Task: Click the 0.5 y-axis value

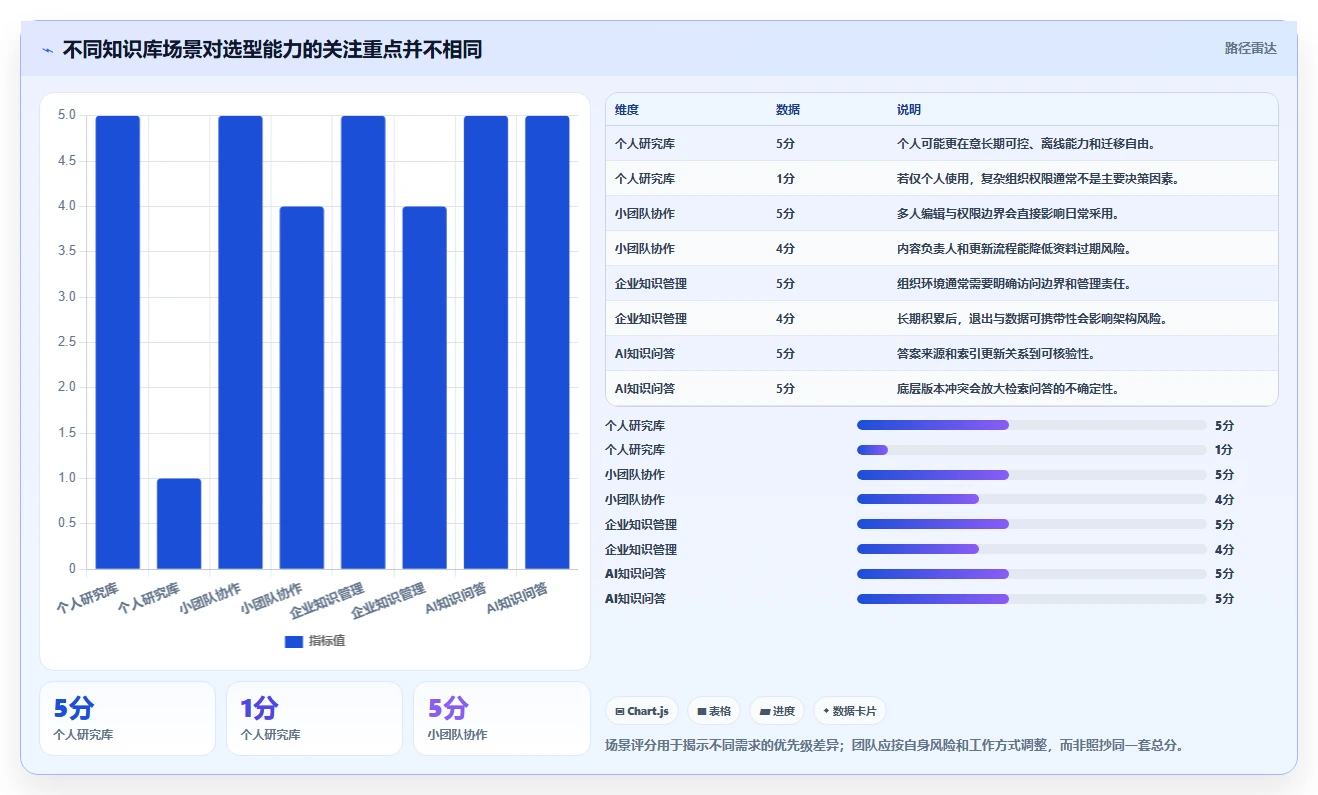Action: [x=67, y=524]
